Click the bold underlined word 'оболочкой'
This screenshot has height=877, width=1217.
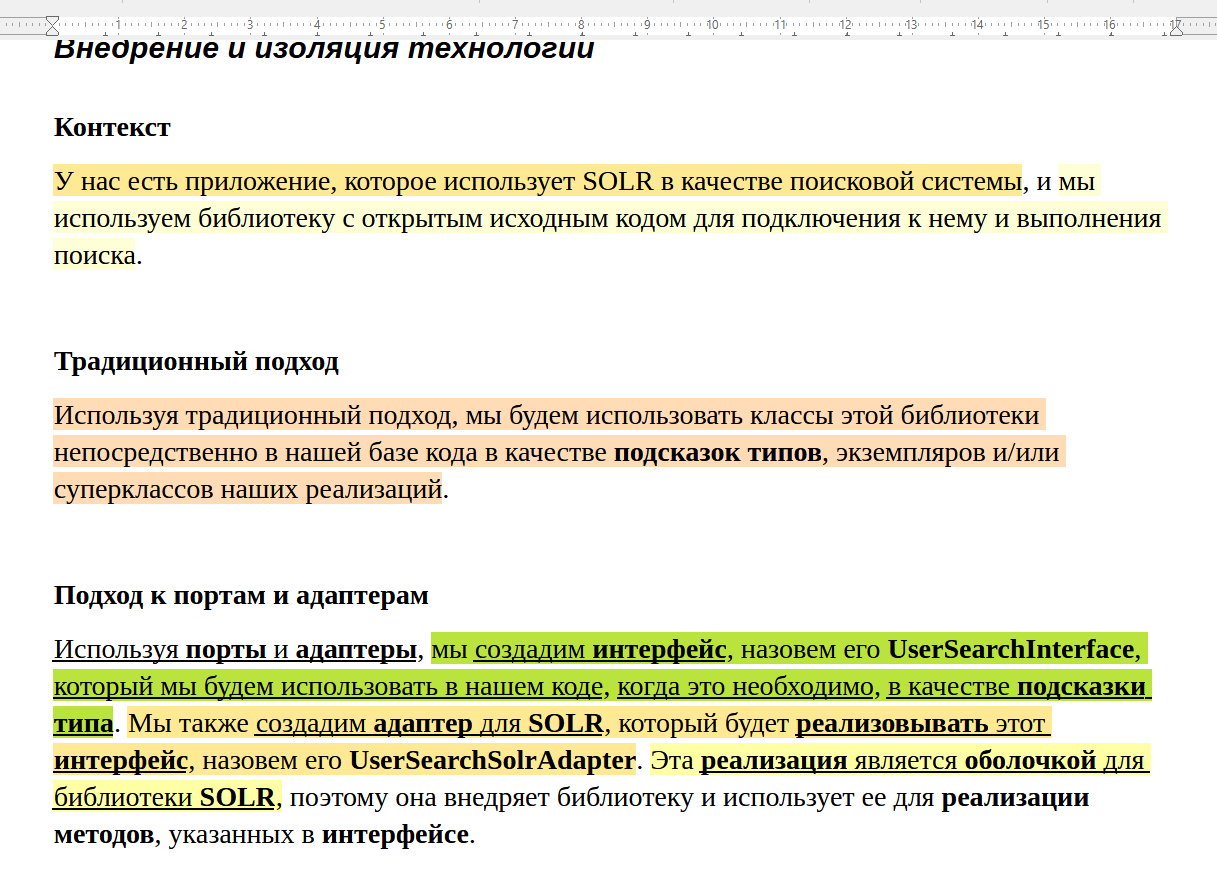tap(1030, 761)
